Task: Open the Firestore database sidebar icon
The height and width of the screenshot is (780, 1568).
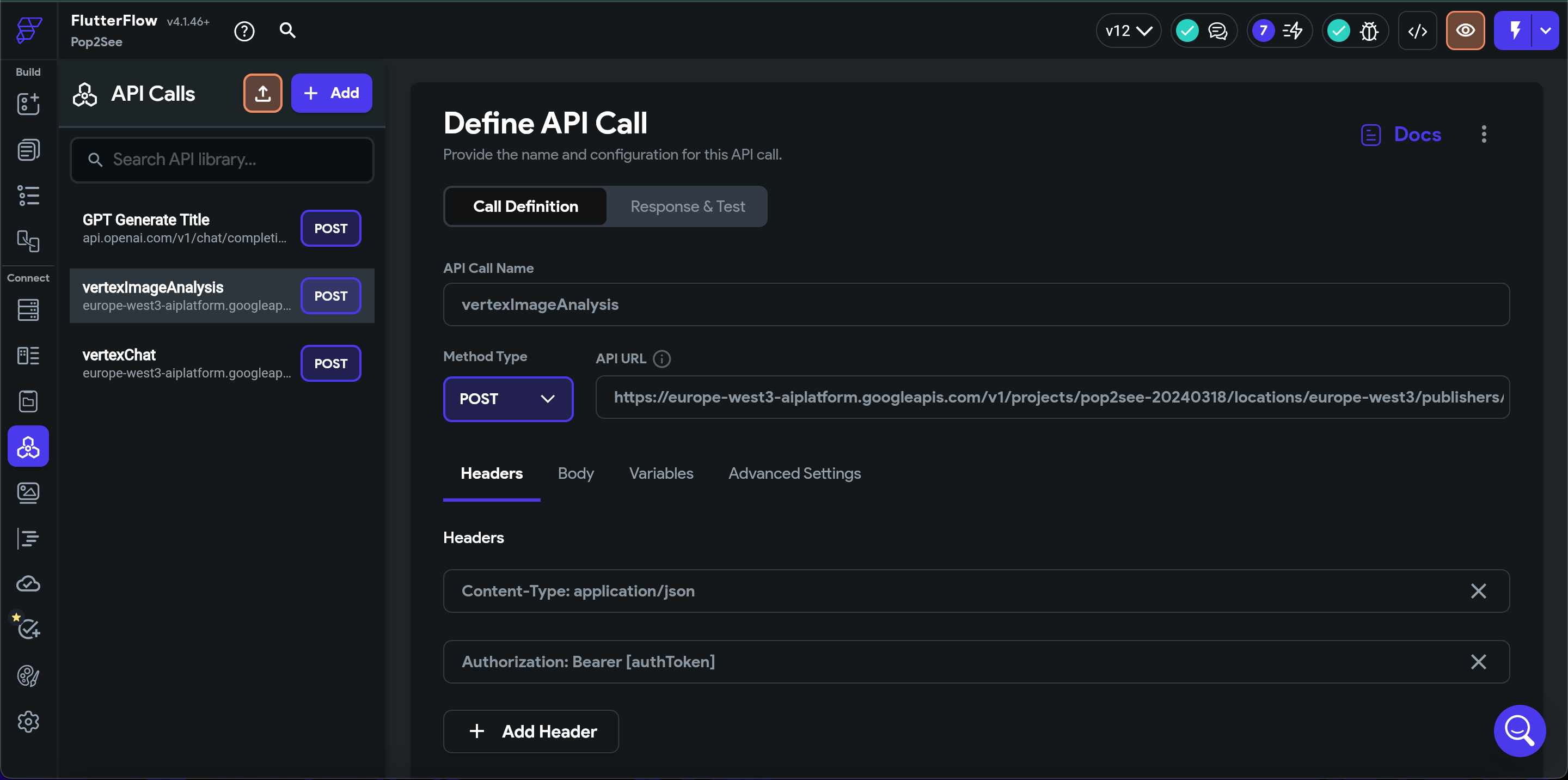Action: (x=28, y=310)
